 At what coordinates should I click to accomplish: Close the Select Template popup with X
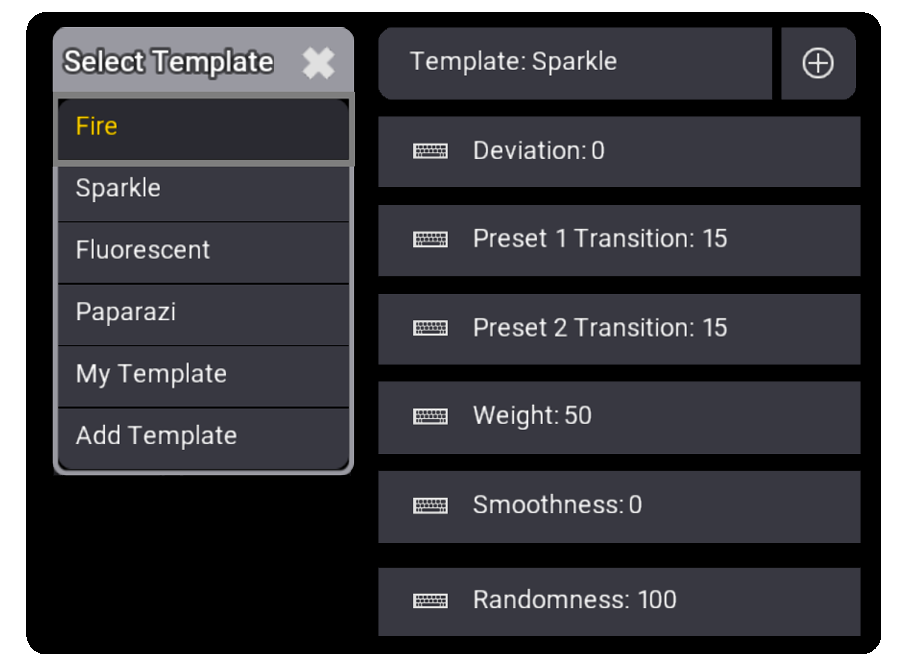[318, 62]
